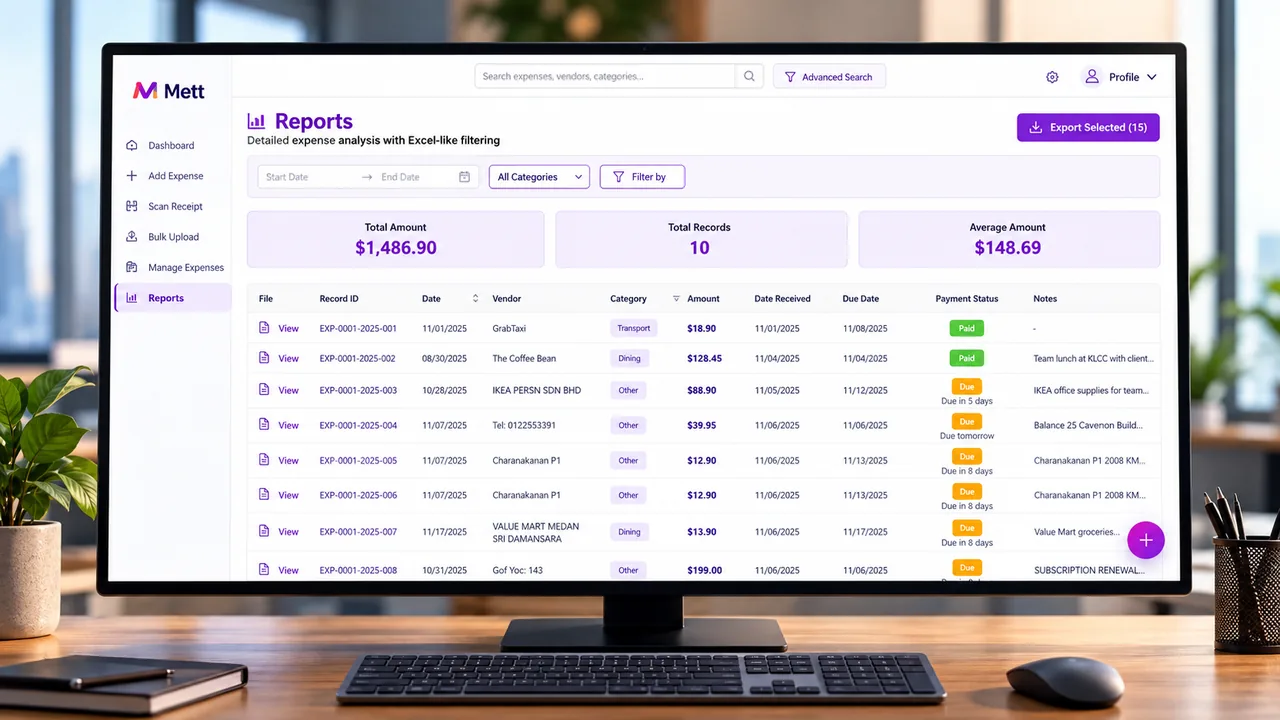Click file icon for EXP-0001-2025-002
The width and height of the screenshot is (1280, 720).
pos(264,357)
